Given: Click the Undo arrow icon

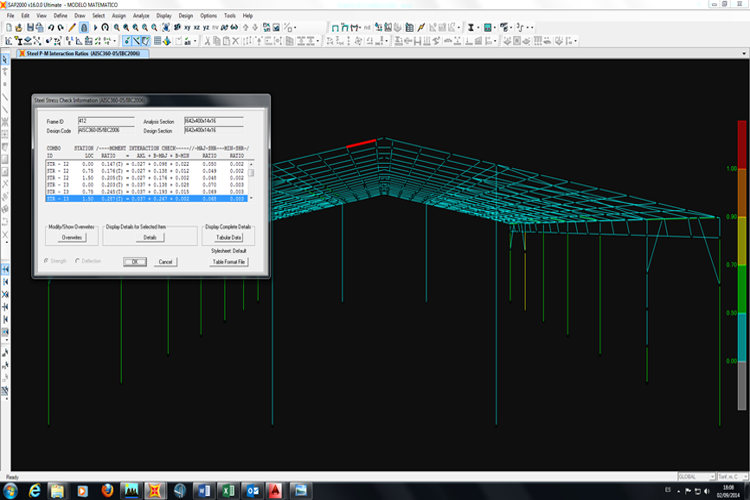Looking at the screenshot, I should click(x=51, y=28).
